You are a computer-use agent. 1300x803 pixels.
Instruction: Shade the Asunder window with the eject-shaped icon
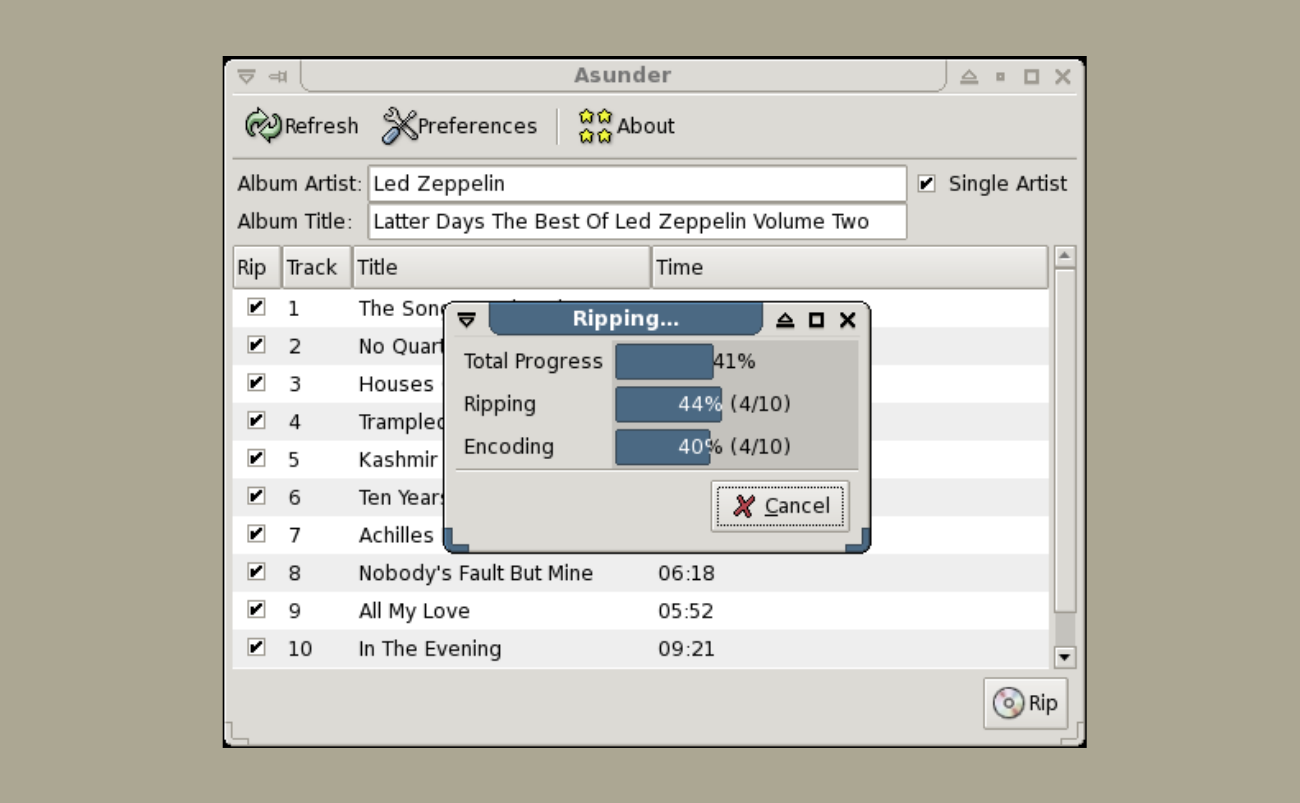click(x=968, y=77)
